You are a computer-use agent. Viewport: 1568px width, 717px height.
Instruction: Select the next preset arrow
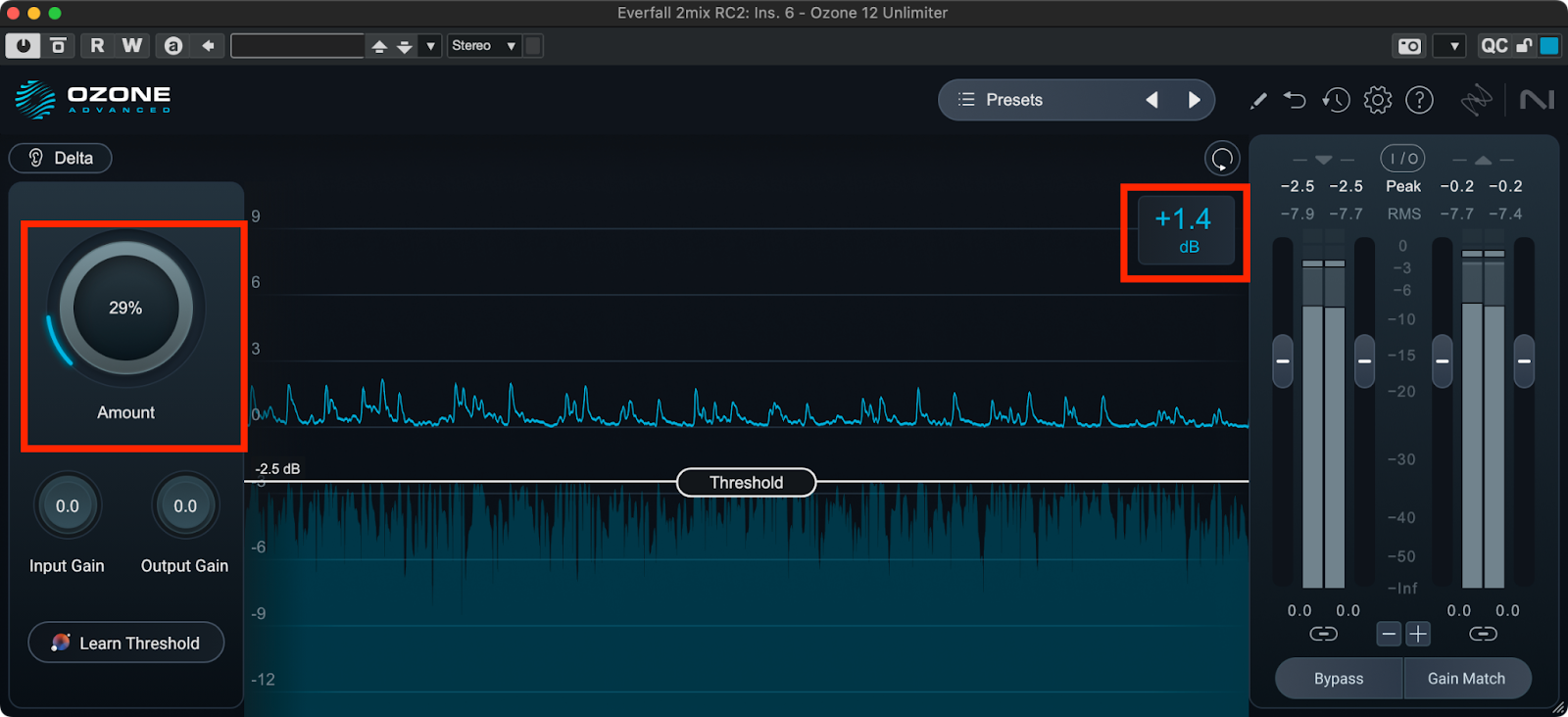click(x=1194, y=100)
